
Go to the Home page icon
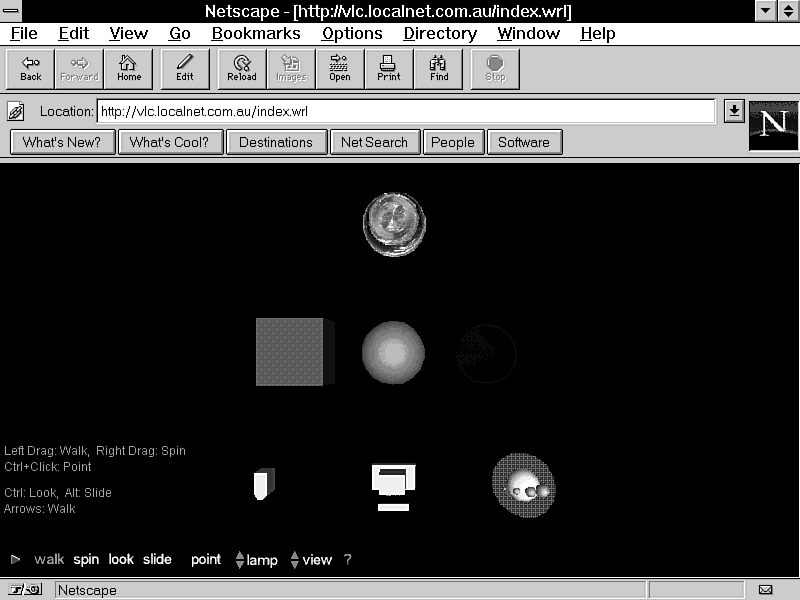coord(129,68)
